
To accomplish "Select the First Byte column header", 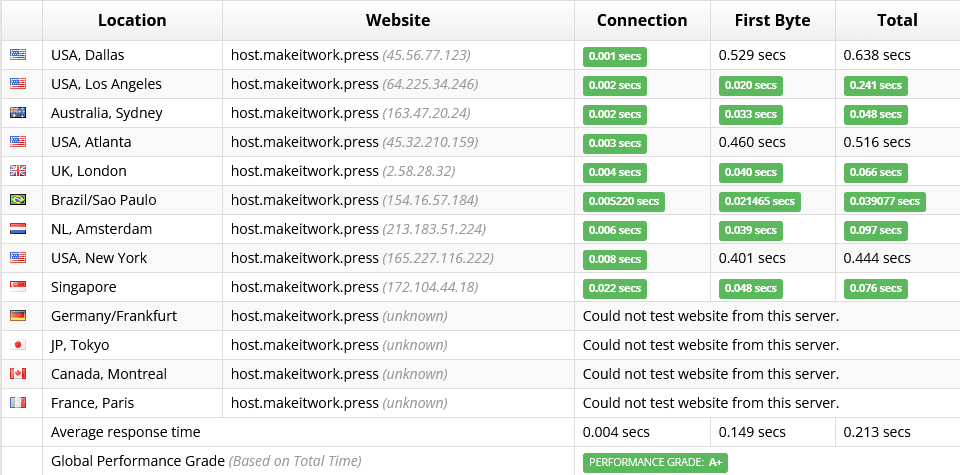I will click(x=773, y=20).
